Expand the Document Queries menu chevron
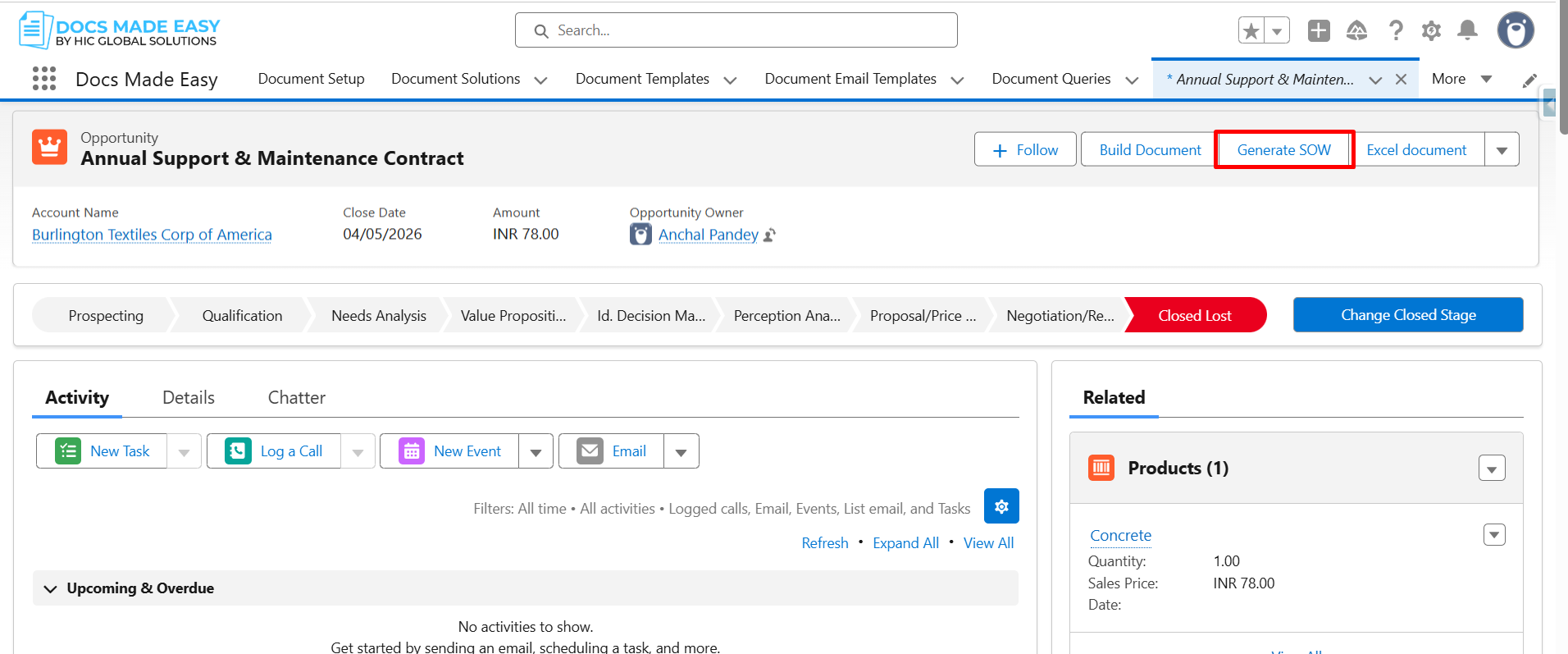The image size is (1568, 654). [x=1132, y=80]
